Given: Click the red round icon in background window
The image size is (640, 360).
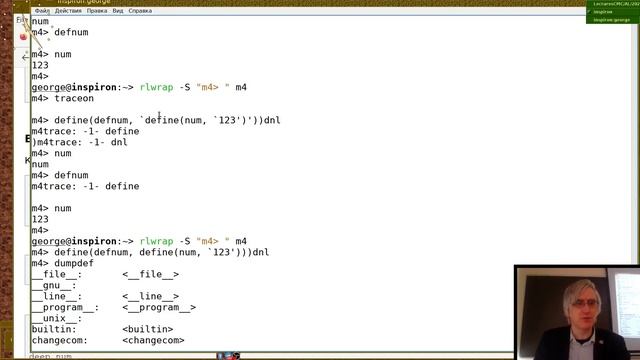Looking at the screenshot, I should [x=23, y=37].
